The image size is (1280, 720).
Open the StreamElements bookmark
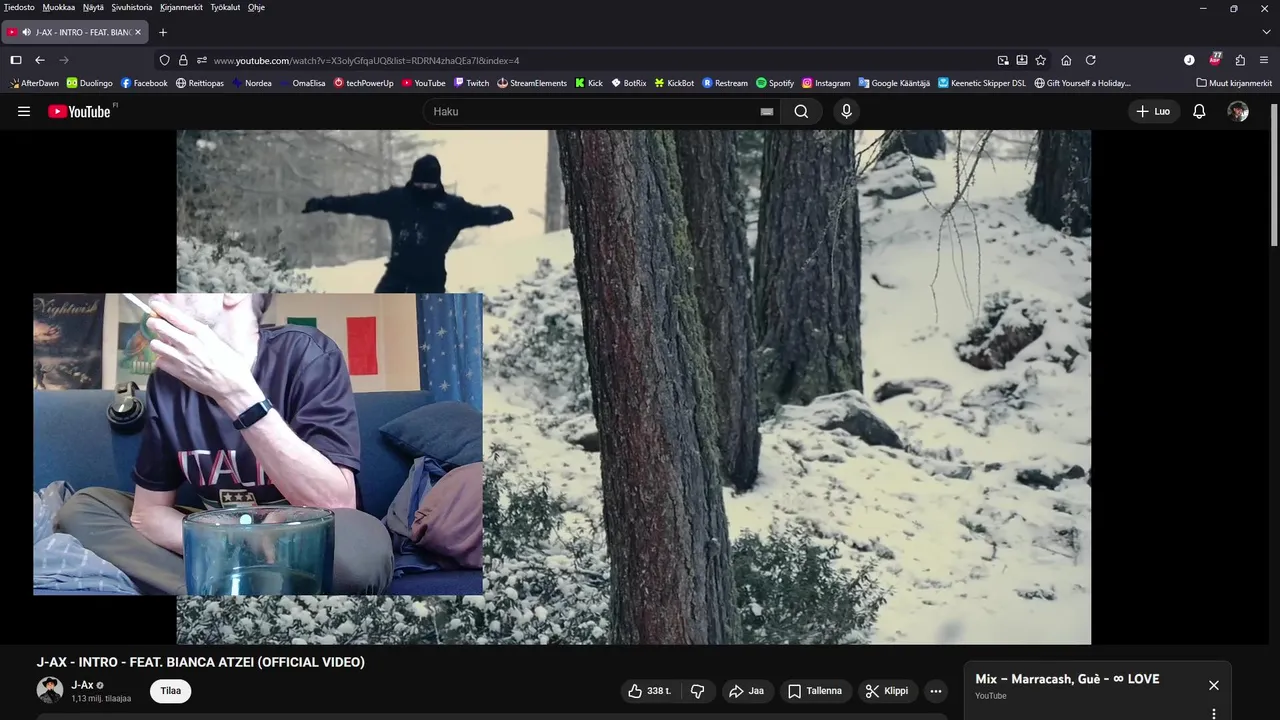click(532, 83)
